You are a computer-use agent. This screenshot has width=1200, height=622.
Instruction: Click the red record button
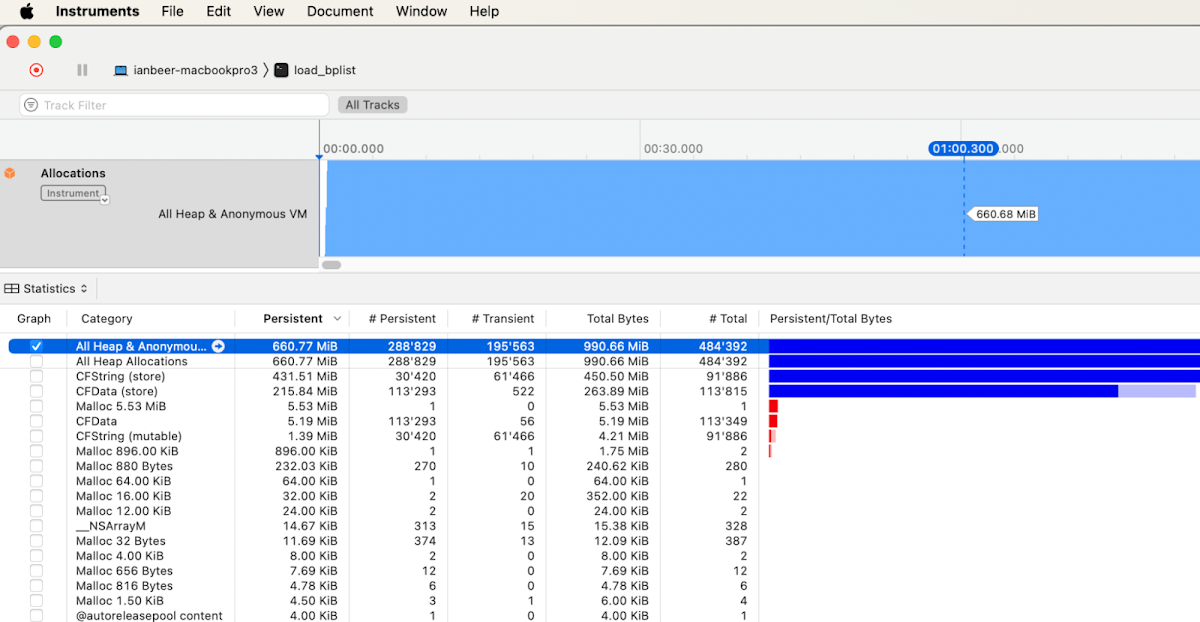36,70
